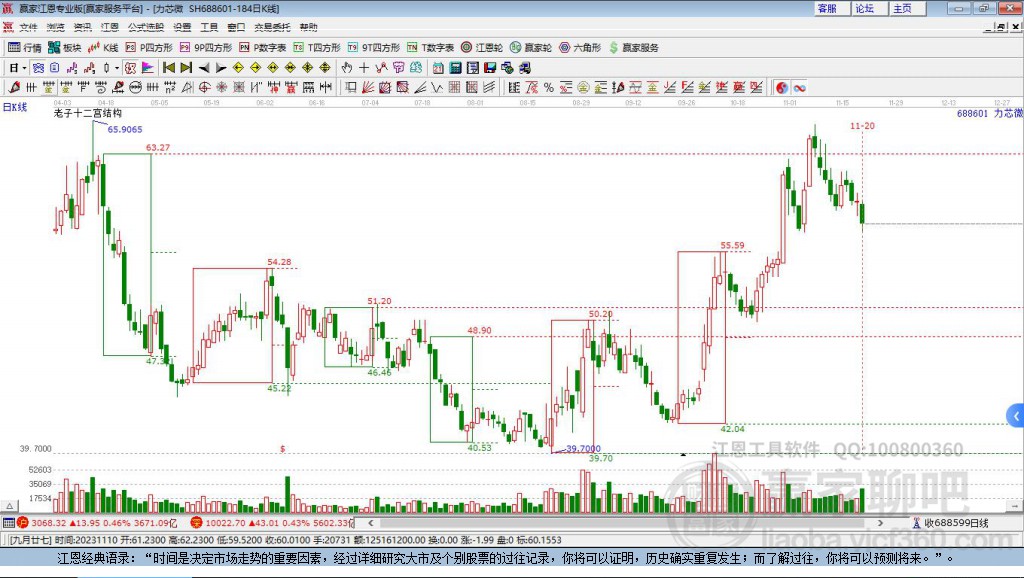
Task: Open the 工具 menu
Action: pyautogui.click(x=209, y=27)
